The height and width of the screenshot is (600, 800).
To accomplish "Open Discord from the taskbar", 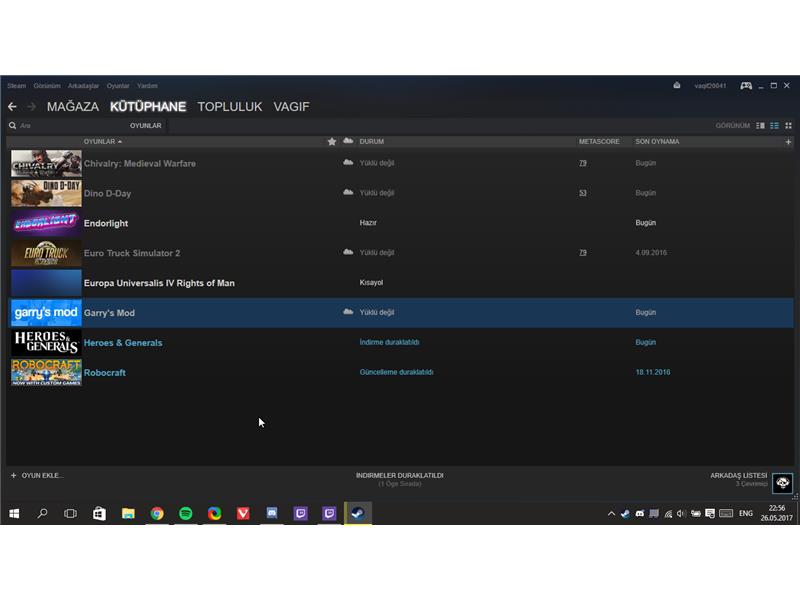I will pyautogui.click(x=272, y=513).
